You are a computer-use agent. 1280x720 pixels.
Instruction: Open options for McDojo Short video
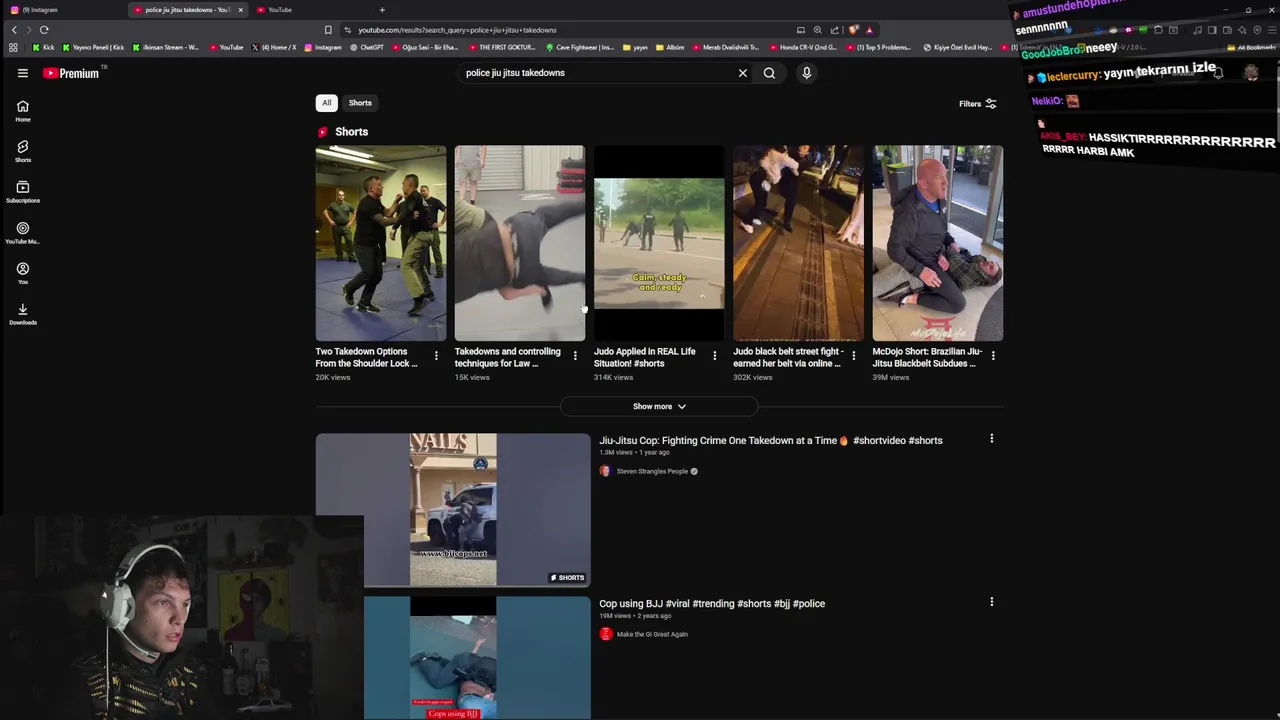coord(992,356)
